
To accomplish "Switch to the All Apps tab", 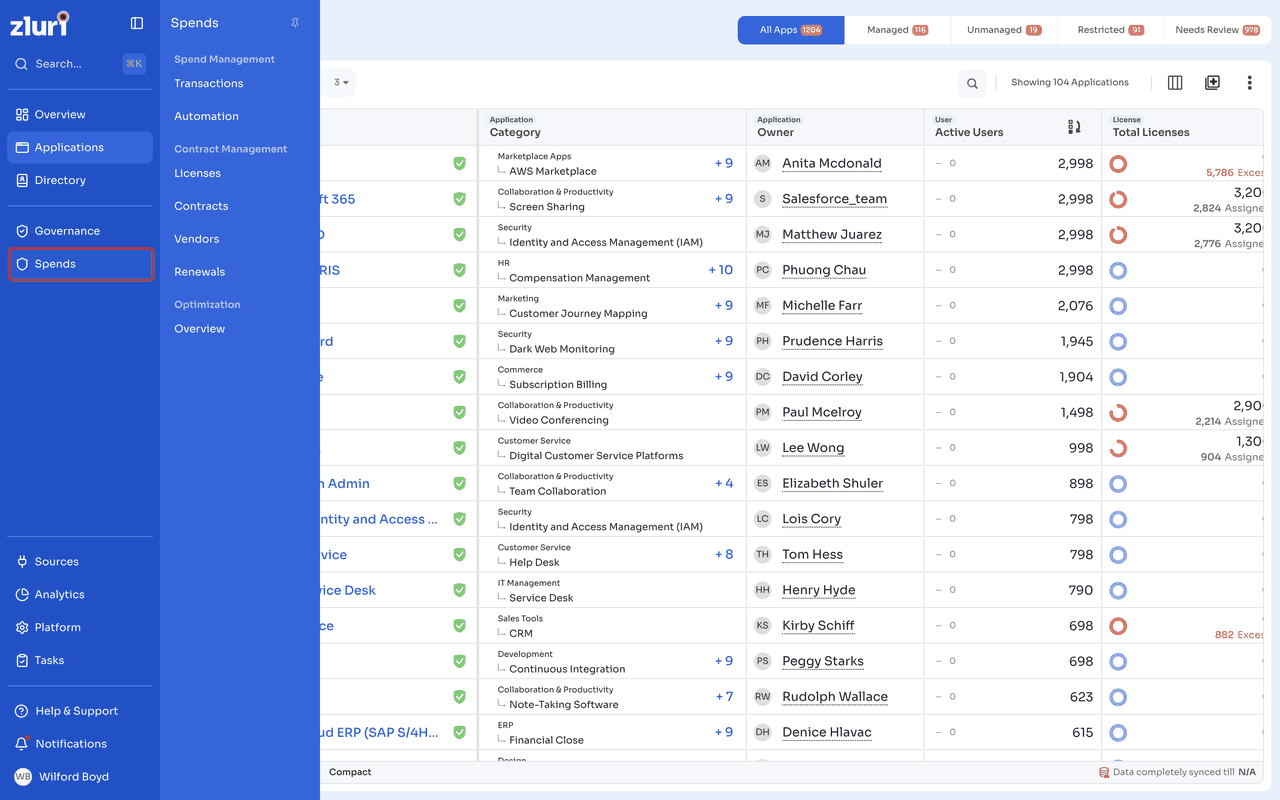I will pyautogui.click(x=791, y=30).
